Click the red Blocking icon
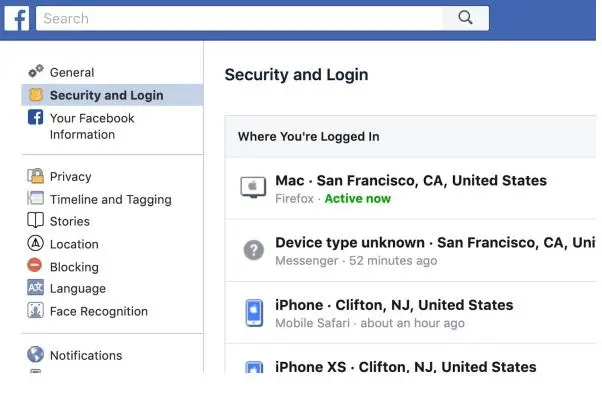 pyautogui.click(x=36, y=267)
